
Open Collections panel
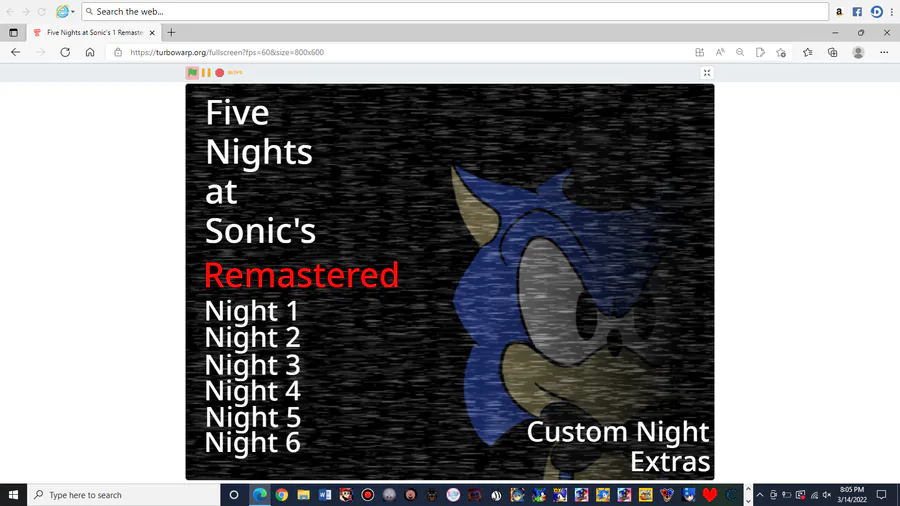[x=832, y=52]
